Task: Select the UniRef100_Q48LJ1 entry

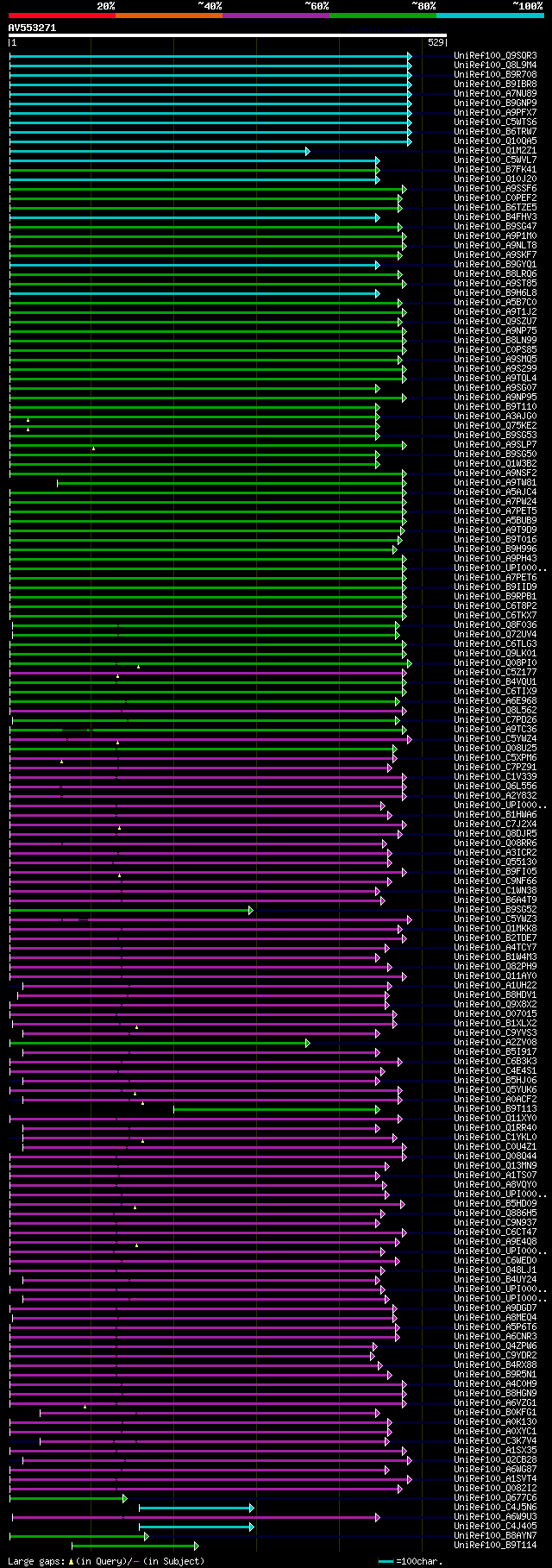Action: coord(495,1270)
